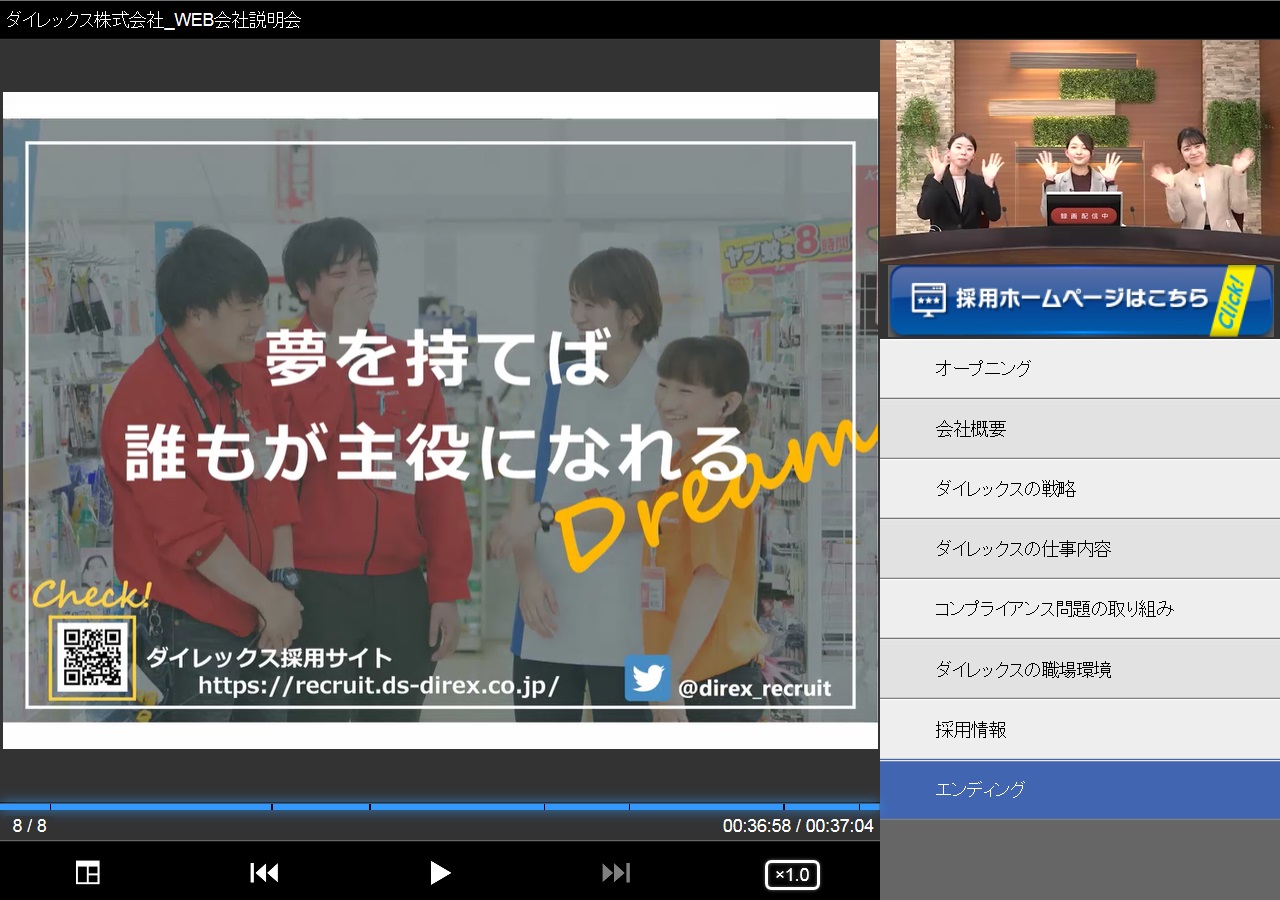
Task: Click the ダイレックス株式会社_WEB会社説明会 title
Action: (154, 20)
